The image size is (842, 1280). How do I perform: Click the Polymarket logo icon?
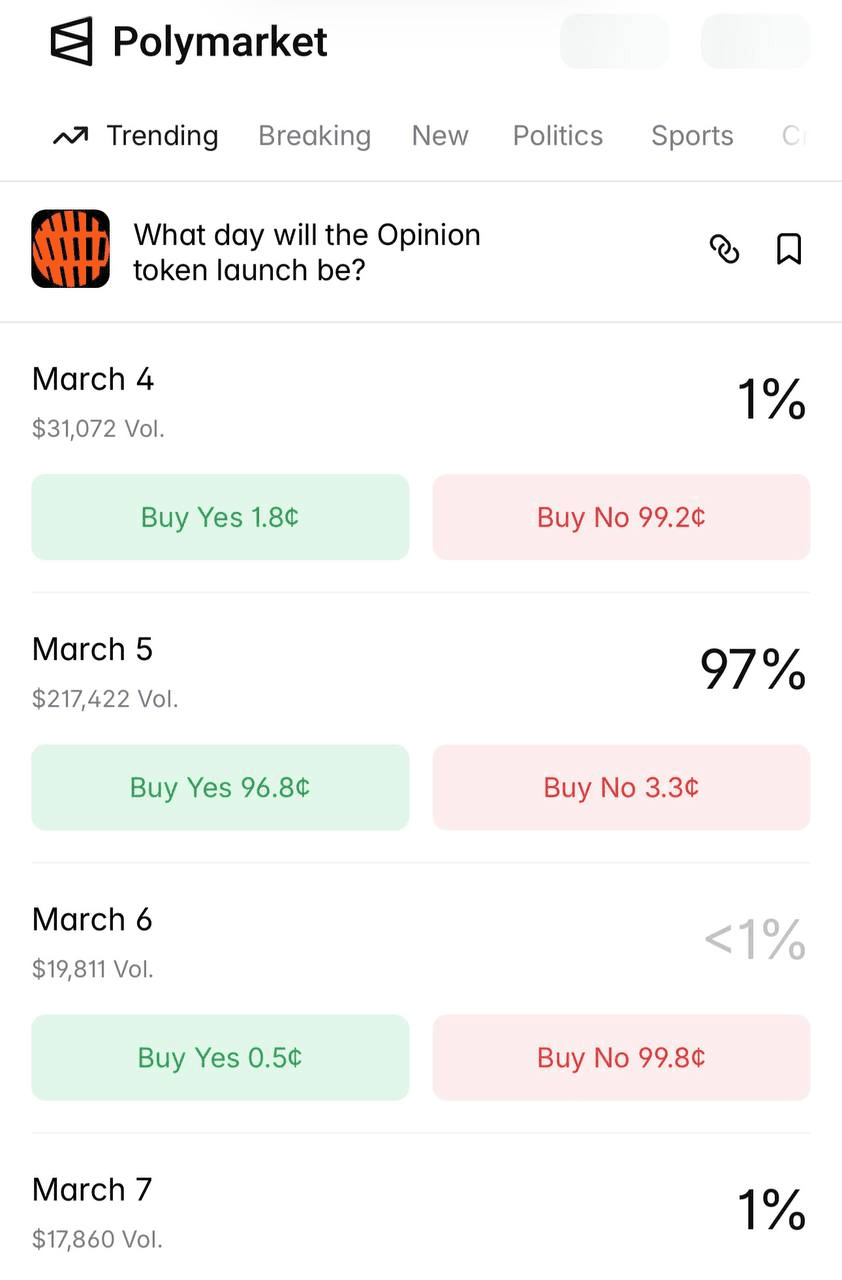tap(71, 42)
